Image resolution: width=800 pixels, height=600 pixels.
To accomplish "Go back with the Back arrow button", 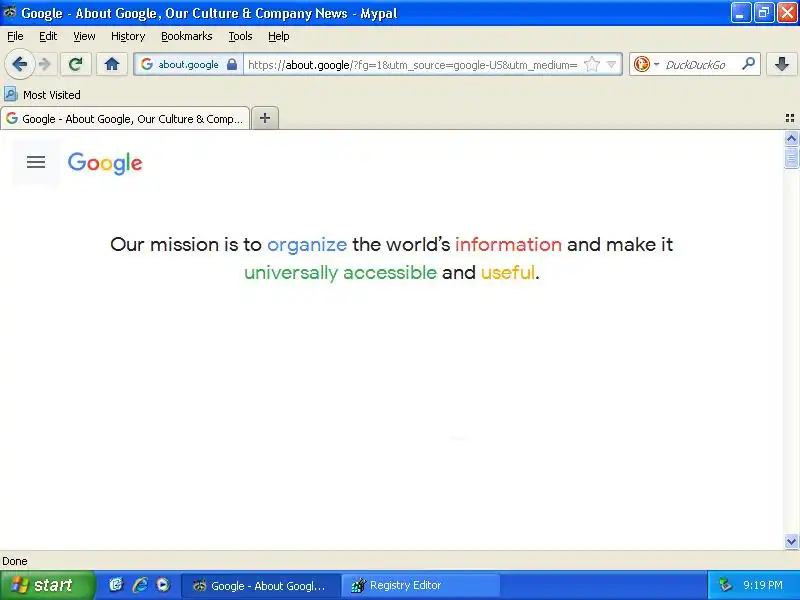I will [x=20, y=64].
